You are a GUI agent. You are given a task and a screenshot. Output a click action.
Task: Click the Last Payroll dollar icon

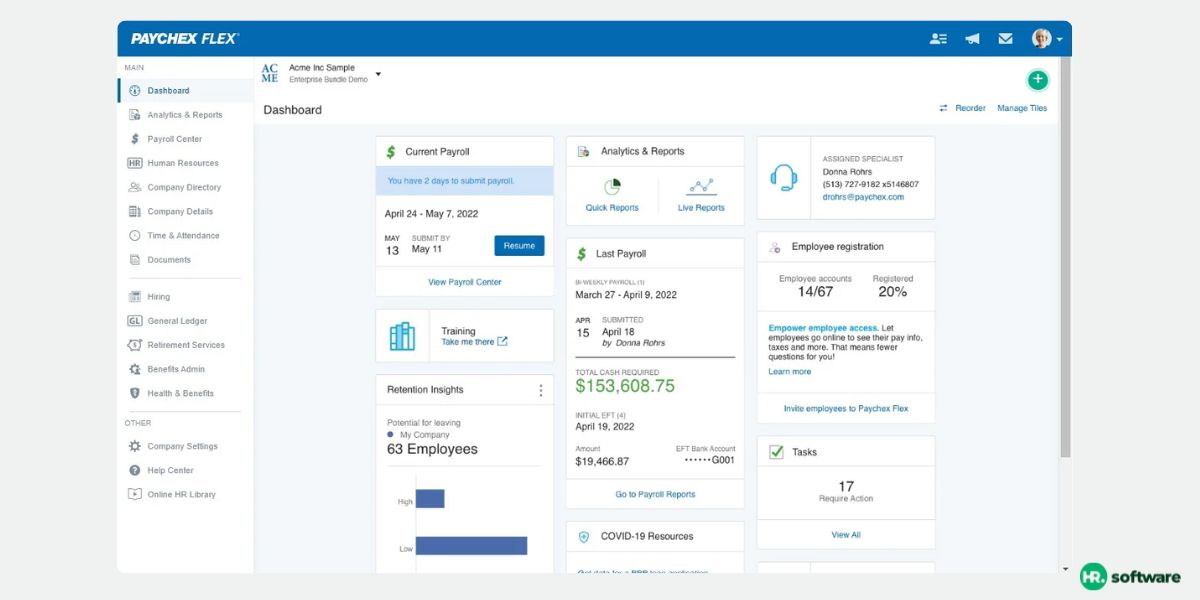(x=582, y=254)
